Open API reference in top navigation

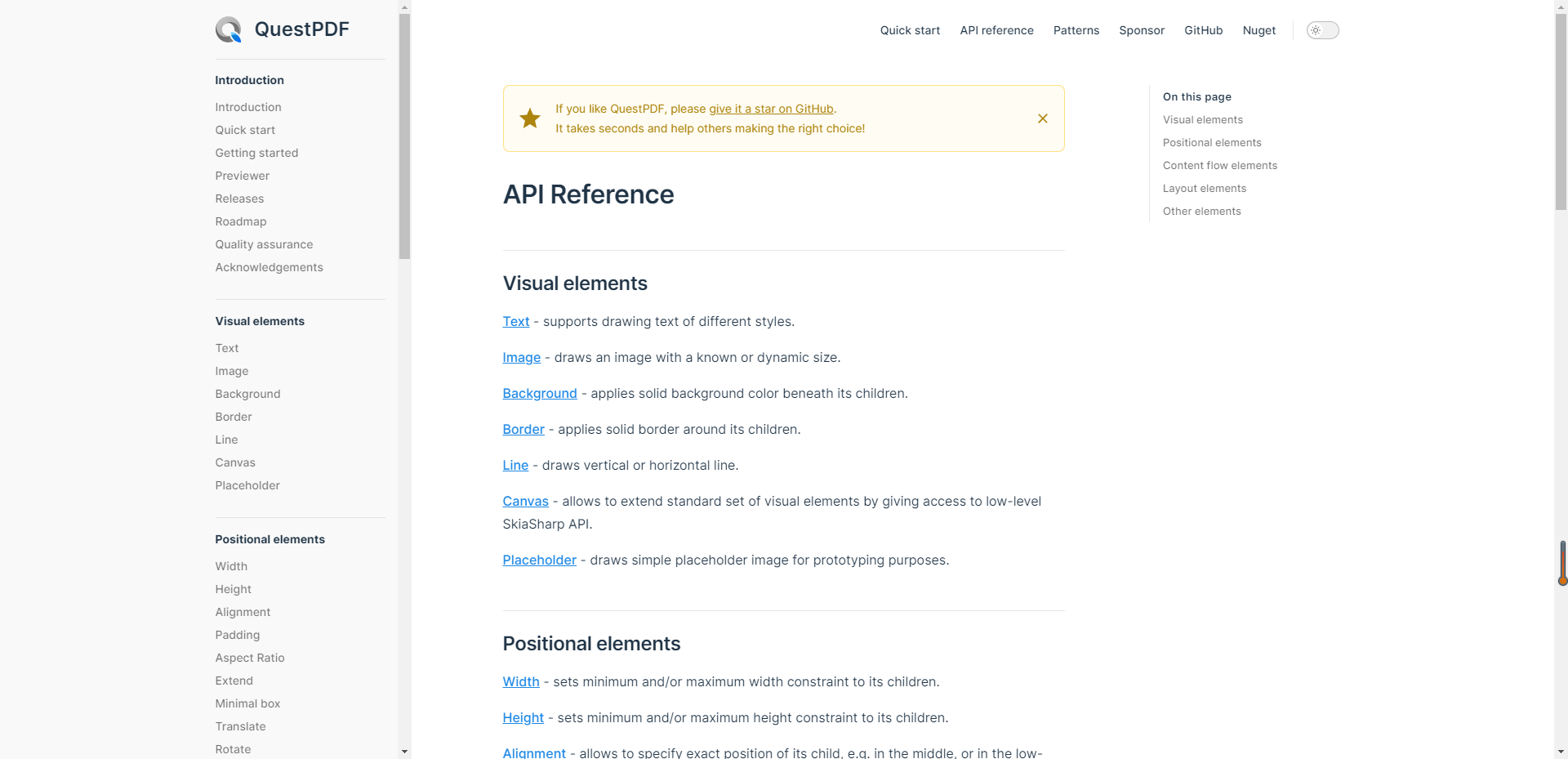(996, 30)
